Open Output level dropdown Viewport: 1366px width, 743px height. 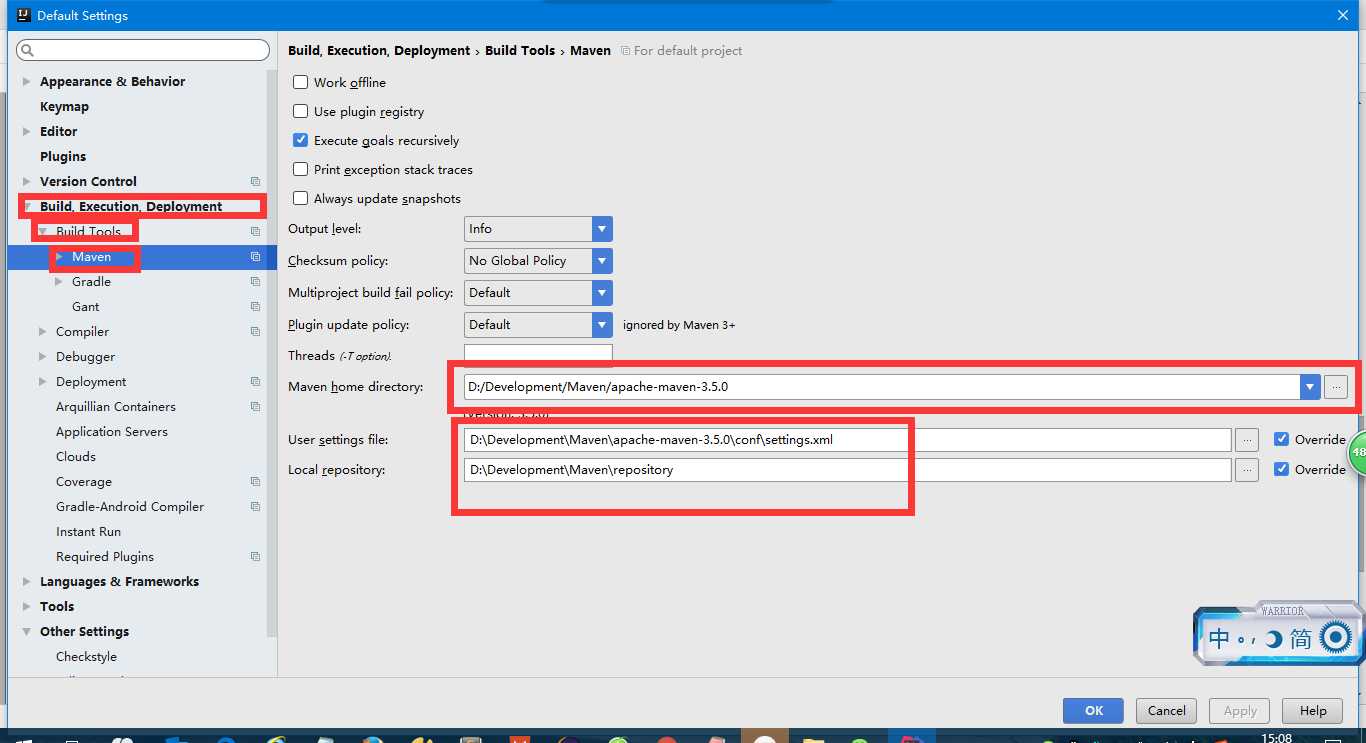(x=602, y=229)
